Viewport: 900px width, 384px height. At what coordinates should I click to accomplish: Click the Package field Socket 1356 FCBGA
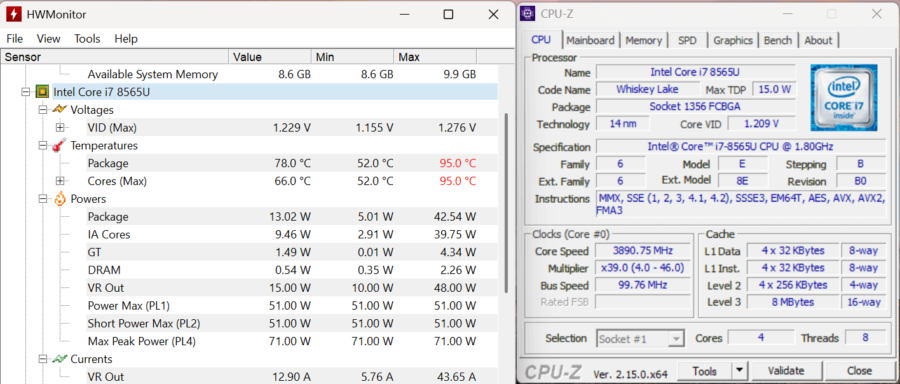pyautogui.click(x=696, y=107)
